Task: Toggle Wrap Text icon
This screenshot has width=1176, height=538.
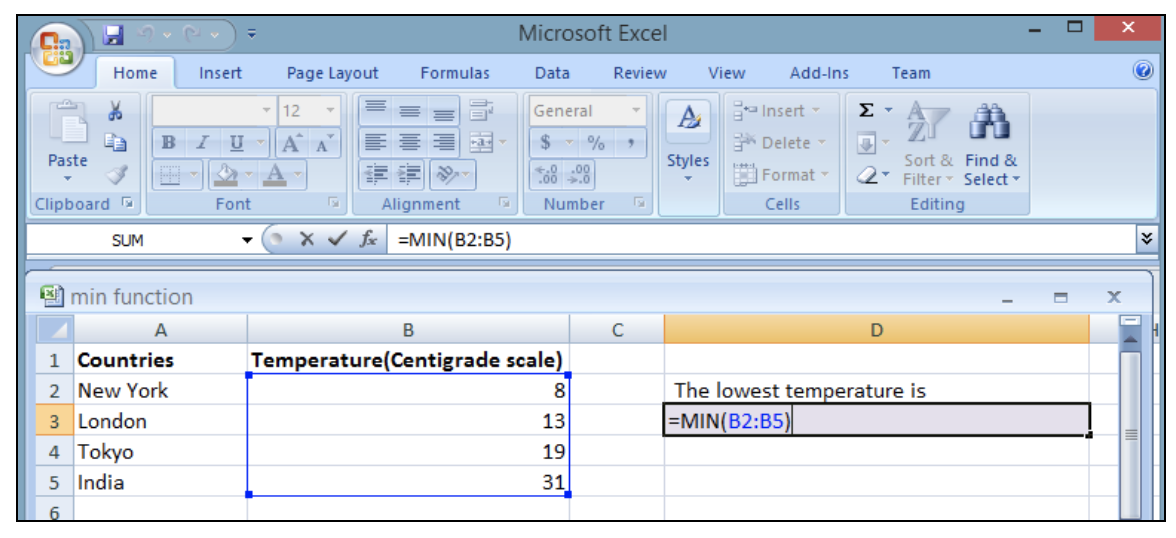Action: [480, 110]
